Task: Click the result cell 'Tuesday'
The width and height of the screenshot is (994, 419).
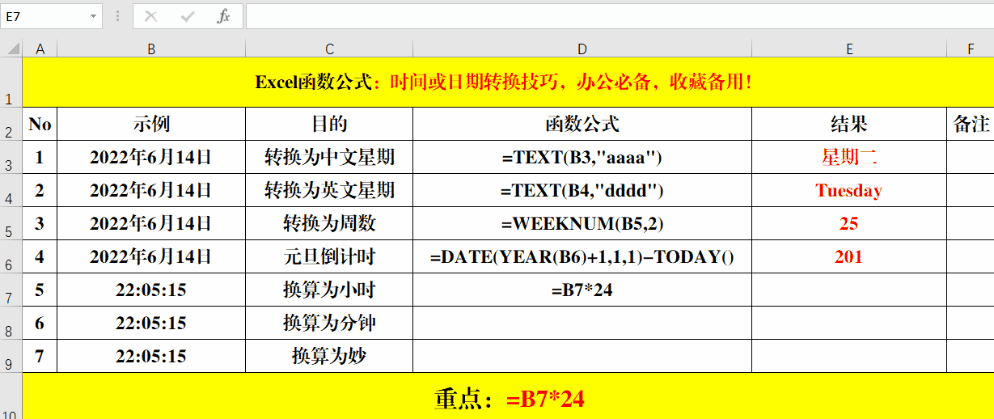Action: pos(849,190)
